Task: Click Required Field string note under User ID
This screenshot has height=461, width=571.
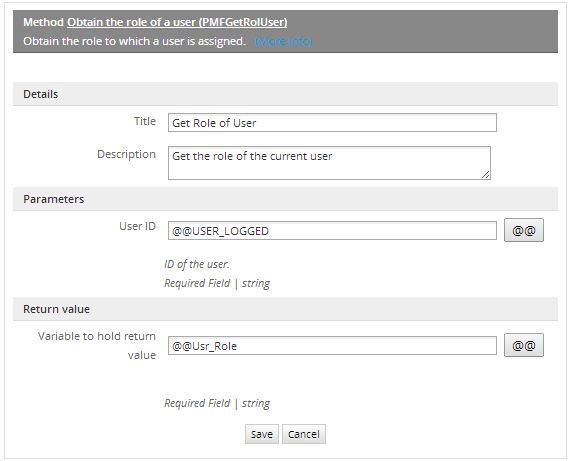Action: click(x=217, y=283)
